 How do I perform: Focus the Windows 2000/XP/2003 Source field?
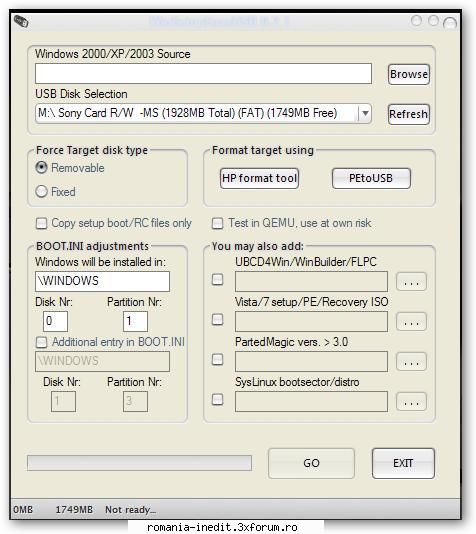pos(203,73)
